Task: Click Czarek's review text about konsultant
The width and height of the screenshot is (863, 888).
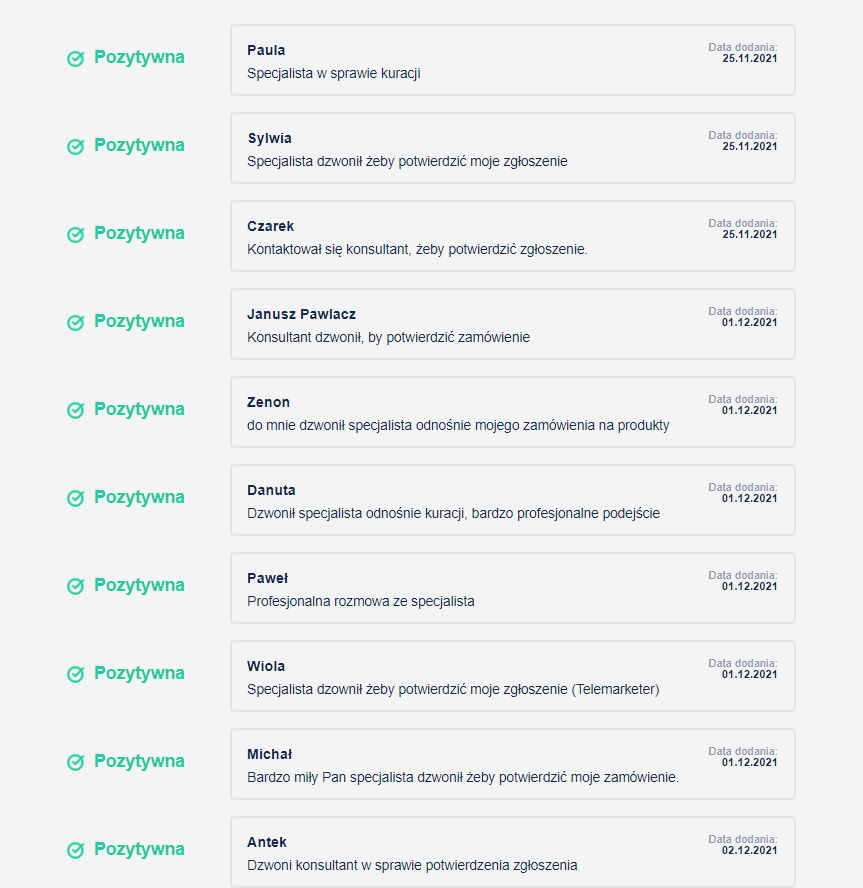Action: coord(417,249)
